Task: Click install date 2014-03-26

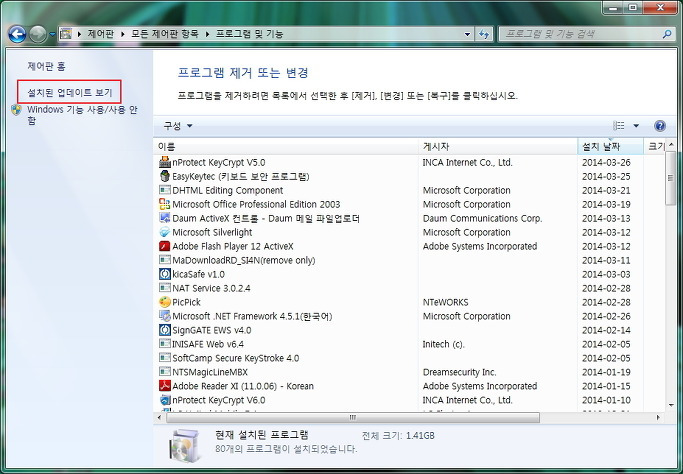Action: tap(606, 163)
